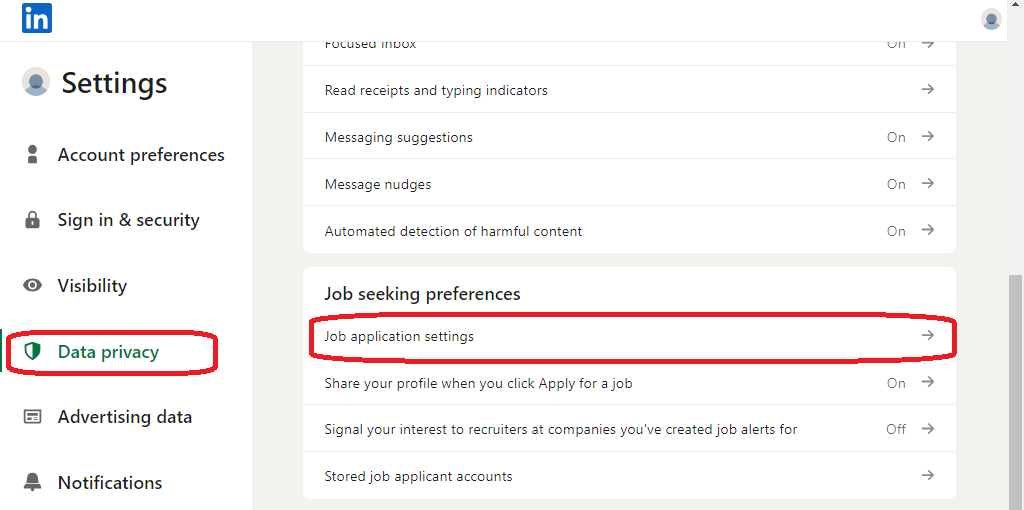
Task: Expand Read receipts and typing indicators arrow
Action: [927, 89]
